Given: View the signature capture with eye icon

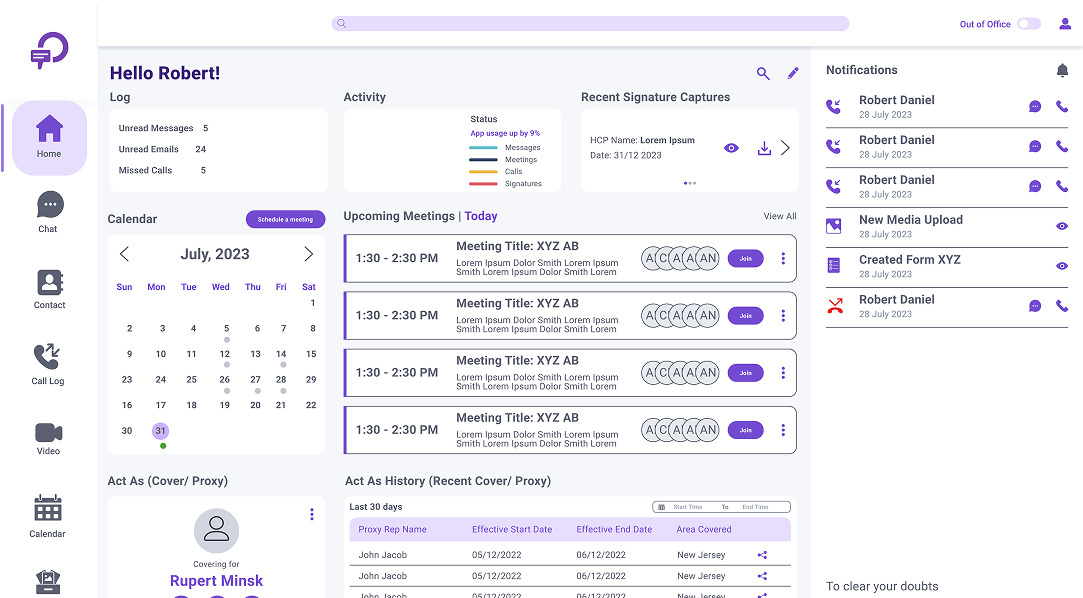Looking at the screenshot, I should click(731, 148).
